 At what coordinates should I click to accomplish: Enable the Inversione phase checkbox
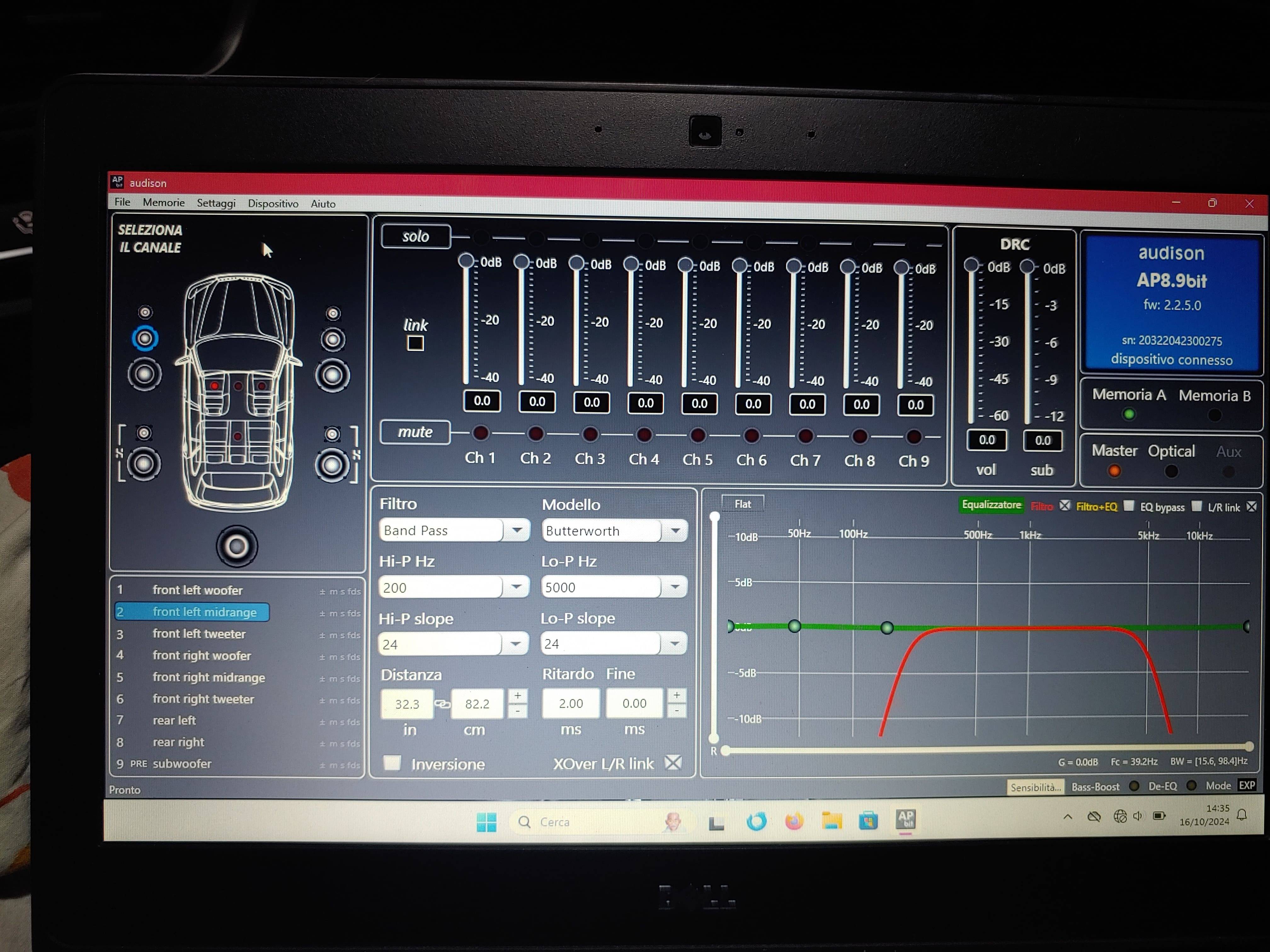point(392,762)
